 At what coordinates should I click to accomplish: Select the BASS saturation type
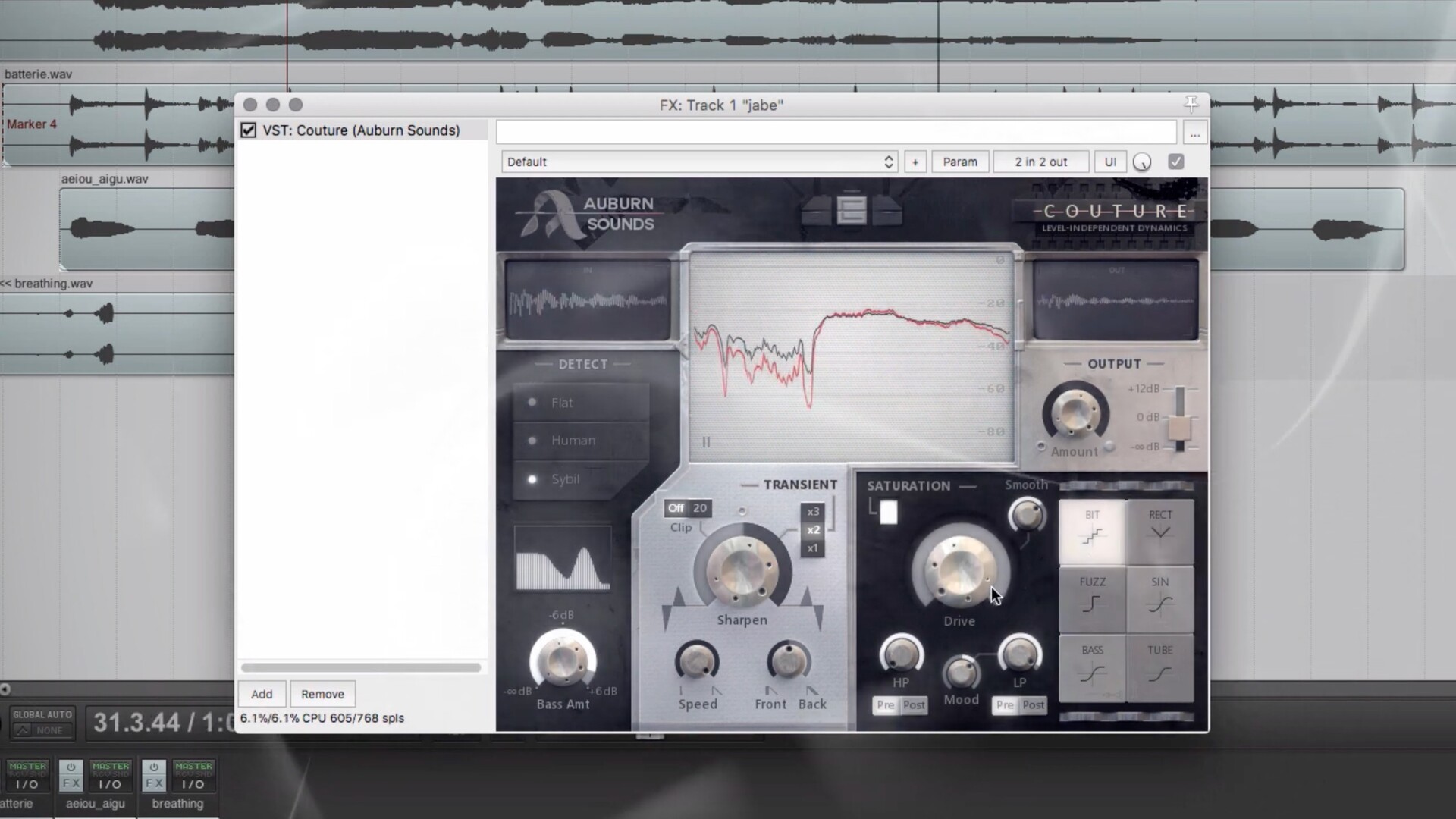pyautogui.click(x=1092, y=667)
